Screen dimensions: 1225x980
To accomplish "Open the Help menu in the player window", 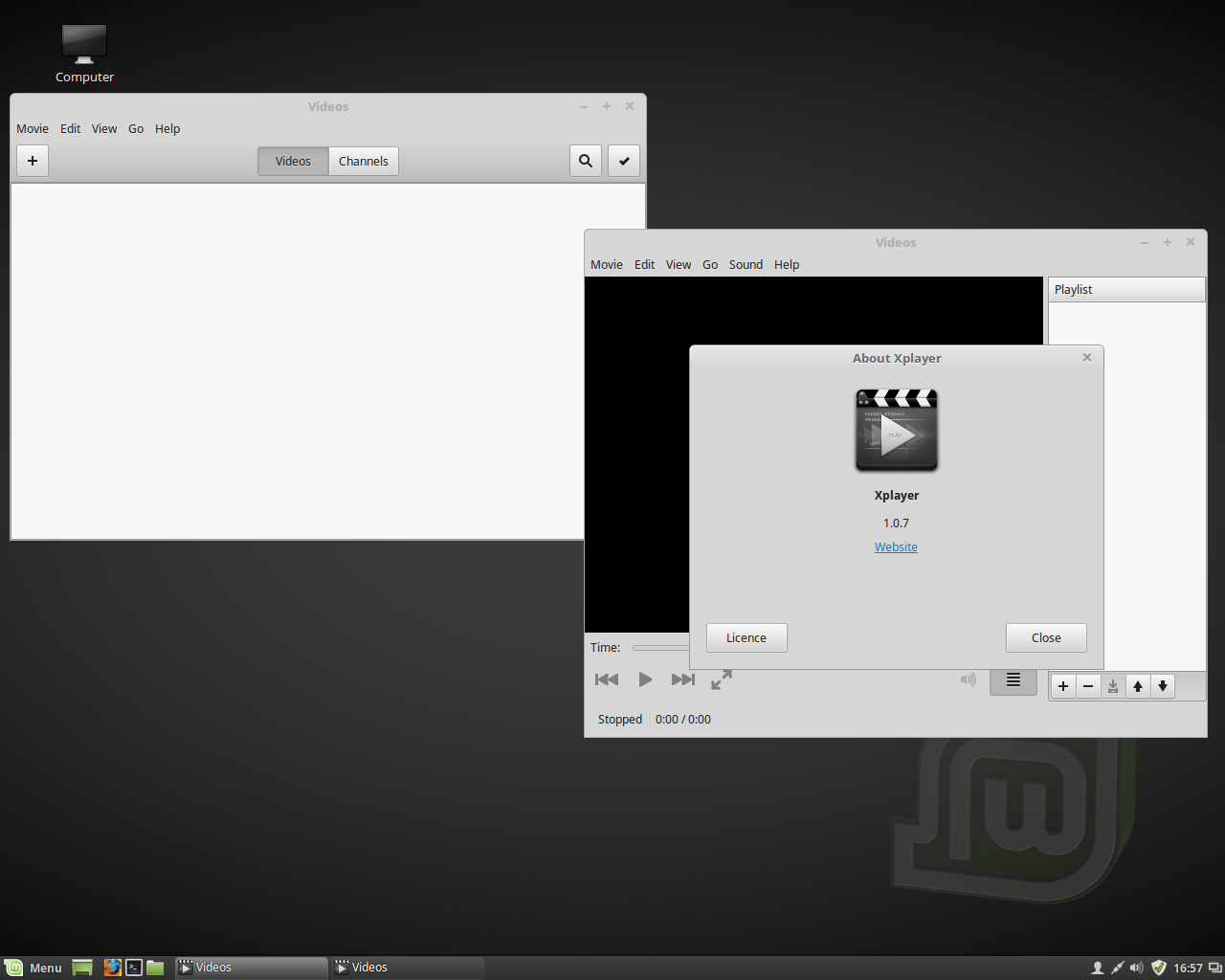I will click(x=787, y=265).
